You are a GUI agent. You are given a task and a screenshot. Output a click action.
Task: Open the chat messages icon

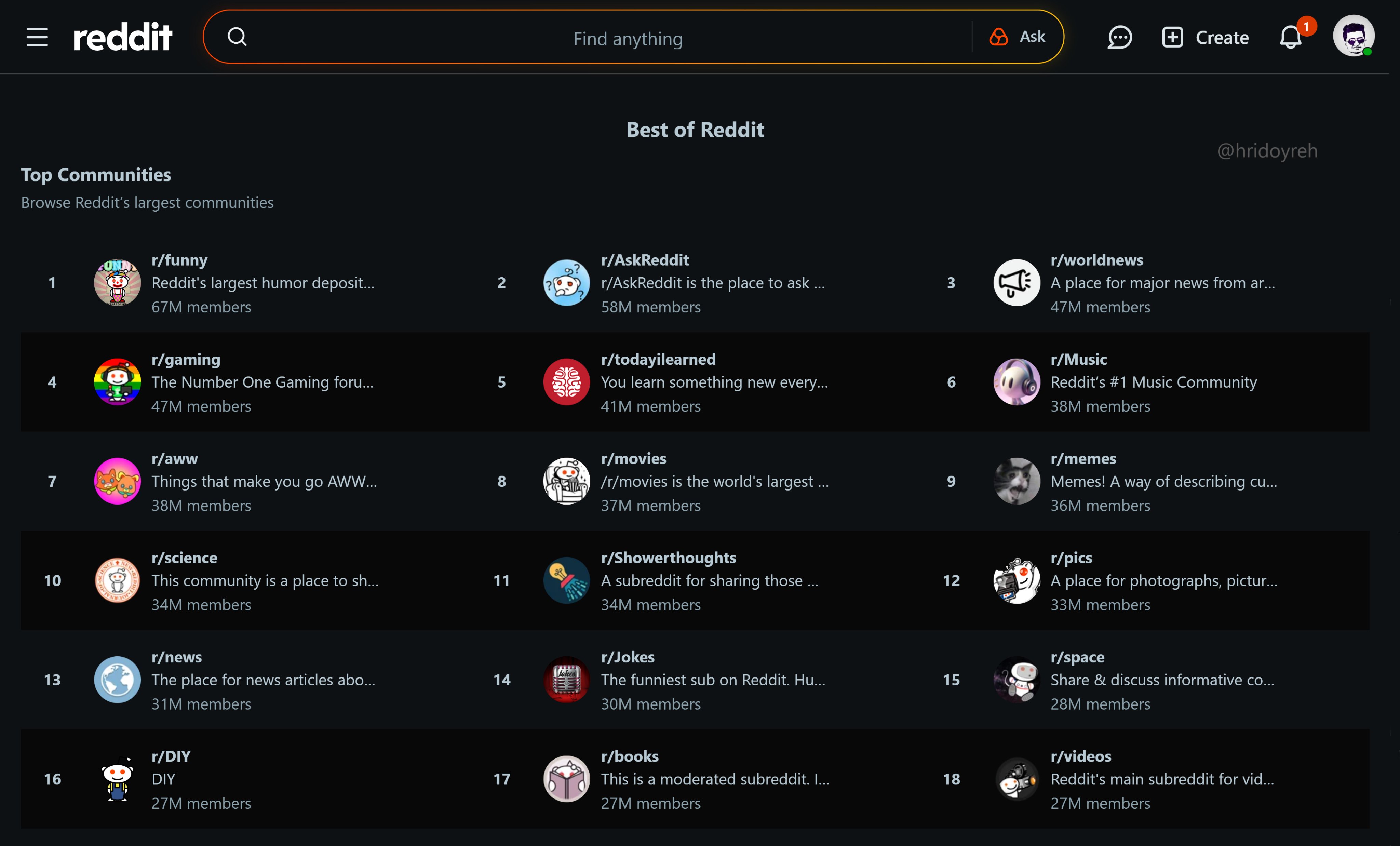(1119, 38)
